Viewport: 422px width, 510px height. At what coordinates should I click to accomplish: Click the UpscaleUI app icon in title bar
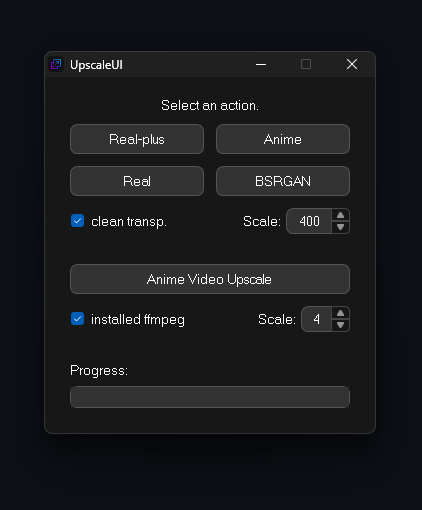56,64
